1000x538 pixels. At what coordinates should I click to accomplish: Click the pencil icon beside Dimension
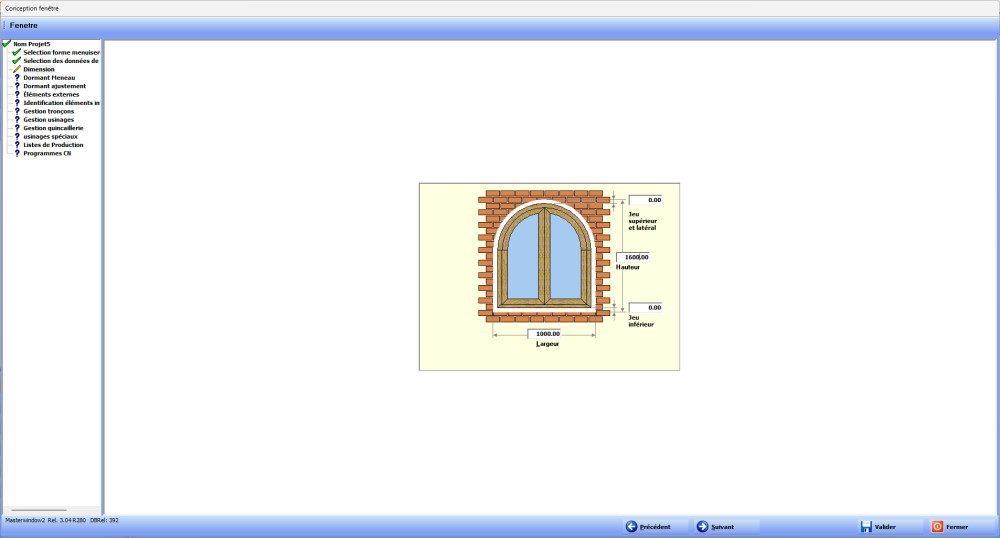click(17, 69)
